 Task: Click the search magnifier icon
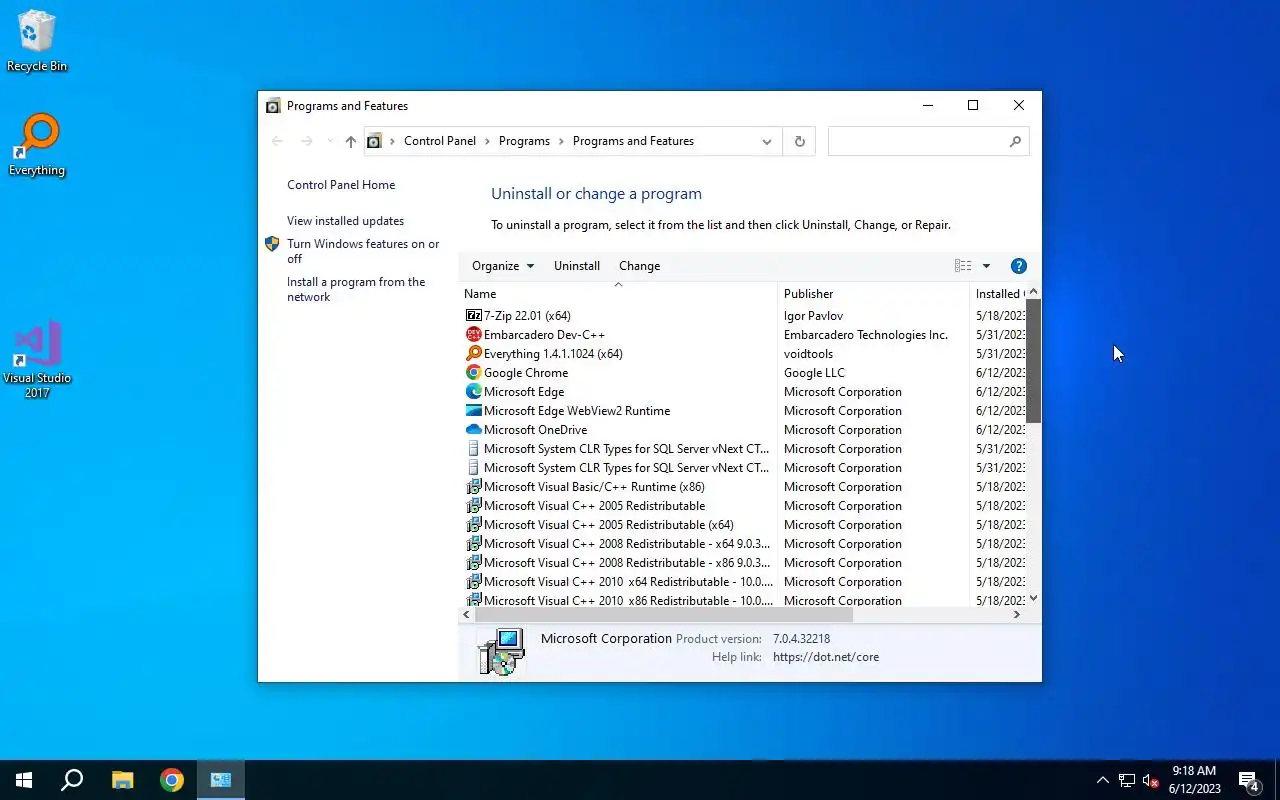1015,141
